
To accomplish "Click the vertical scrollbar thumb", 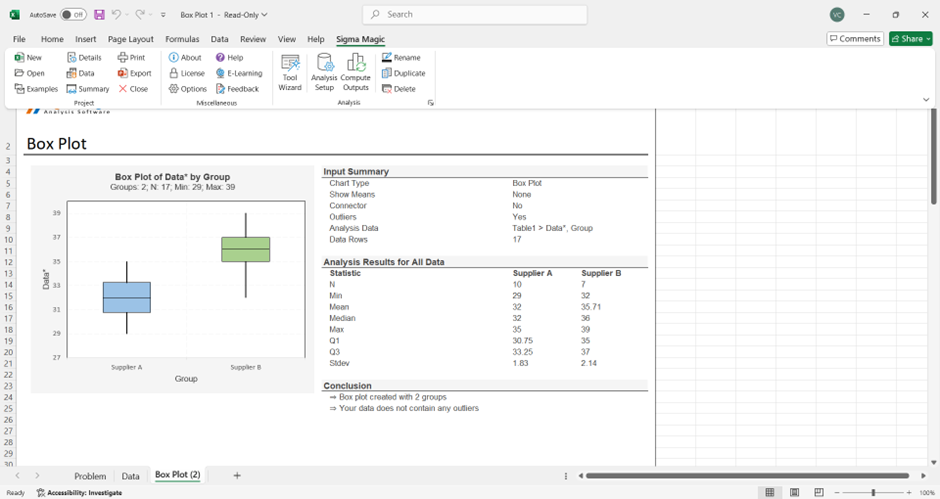I will coord(933,157).
